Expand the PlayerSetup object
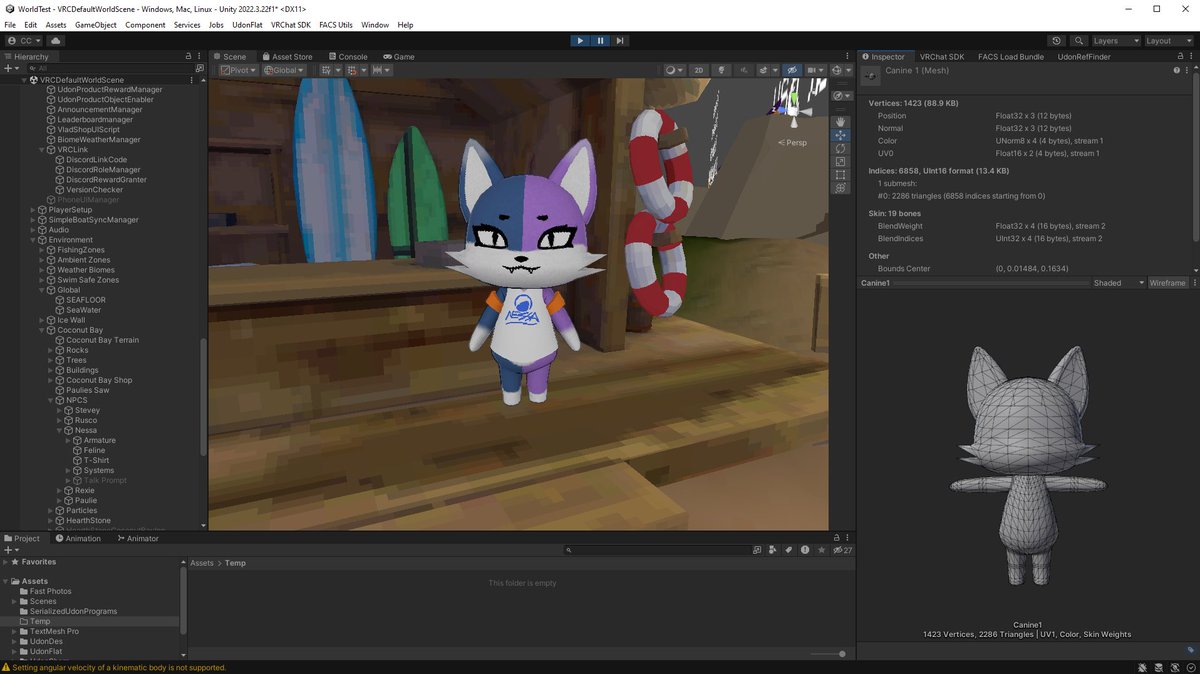Image resolution: width=1200 pixels, height=674 pixels. pyautogui.click(x=33, y=210)
